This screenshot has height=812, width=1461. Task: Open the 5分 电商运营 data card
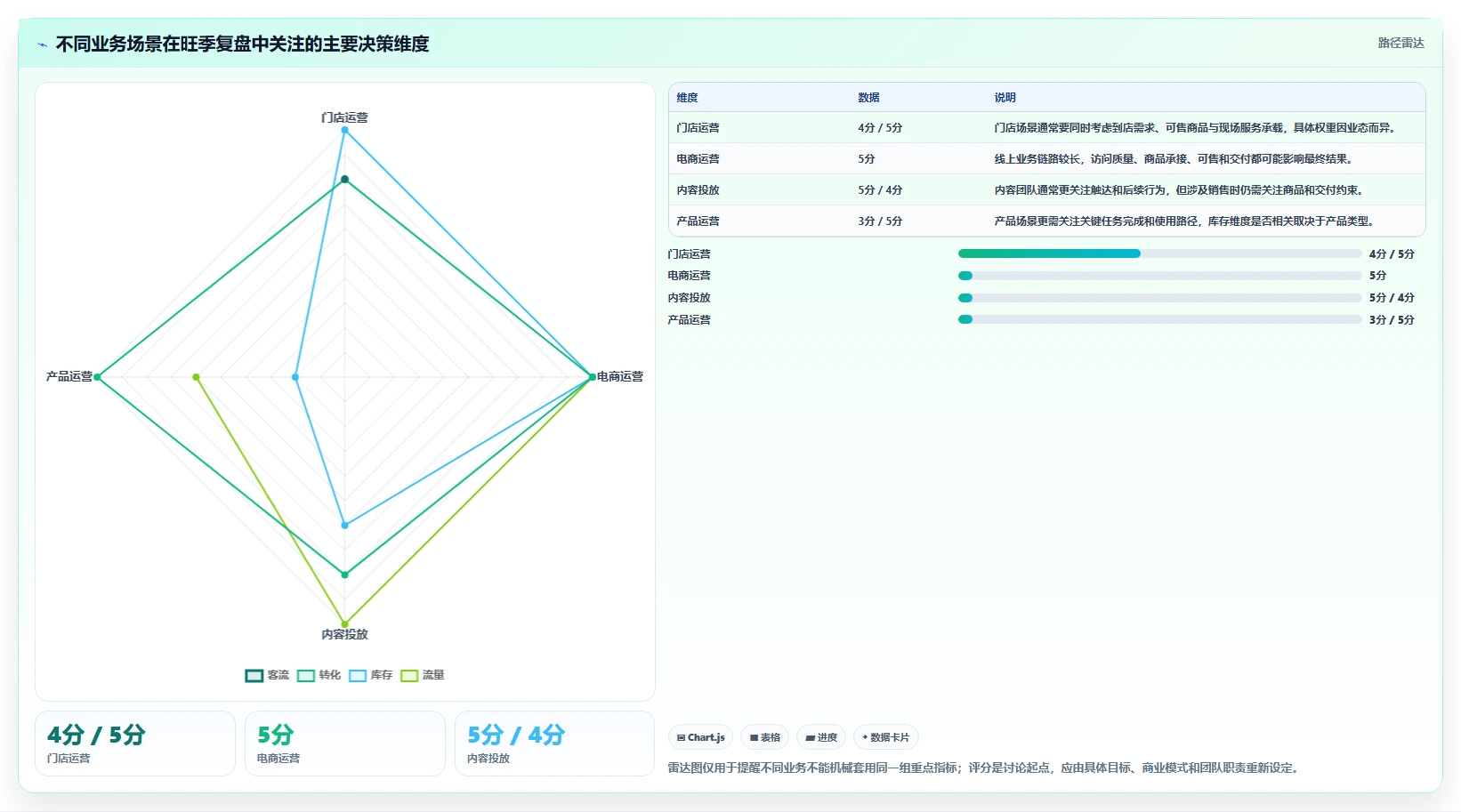pyautogui.click(x=345, y=744)
